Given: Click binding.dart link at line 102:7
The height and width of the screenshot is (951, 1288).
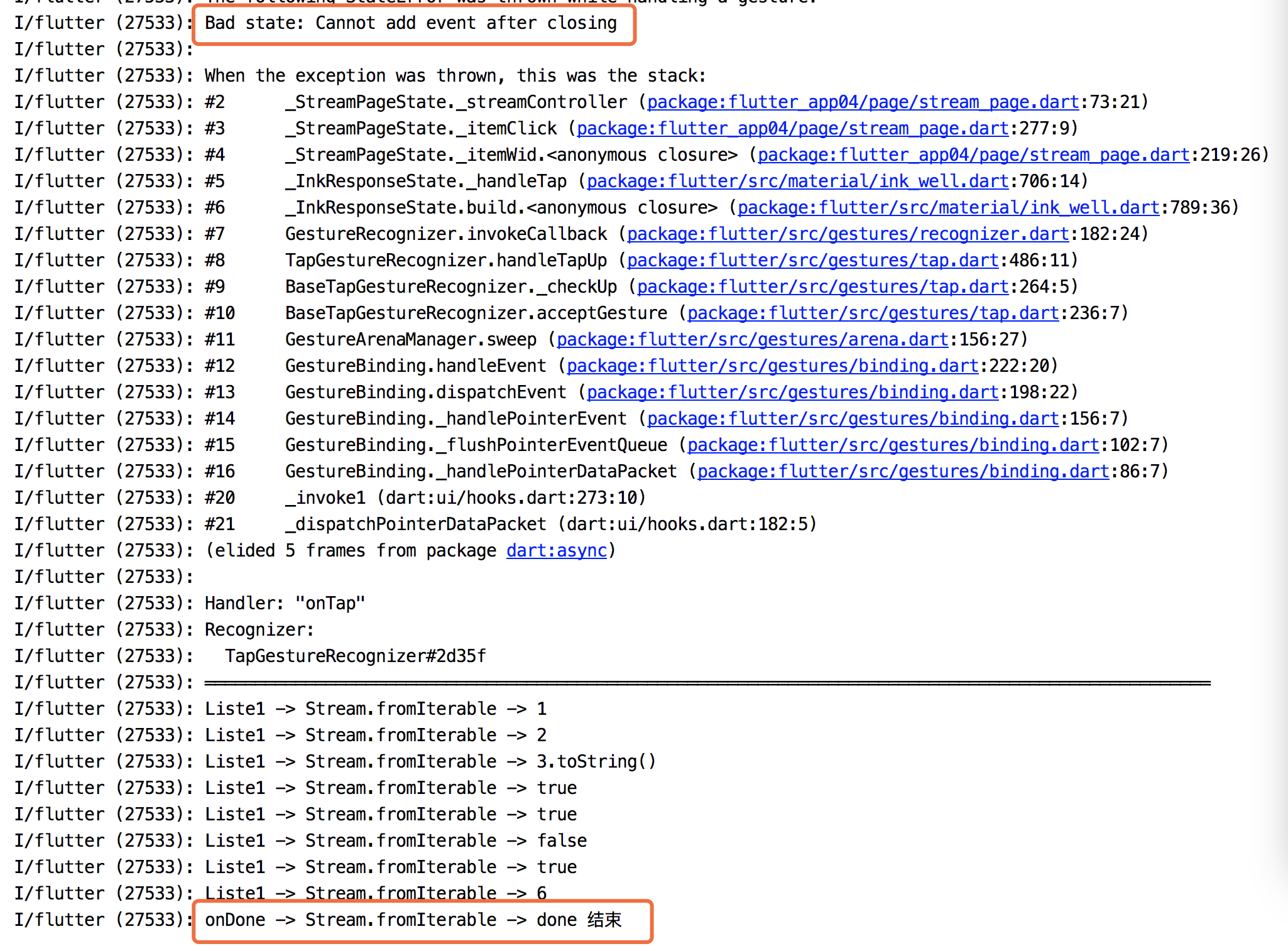Looking at the screenshot, I should [x=892, y=445].
